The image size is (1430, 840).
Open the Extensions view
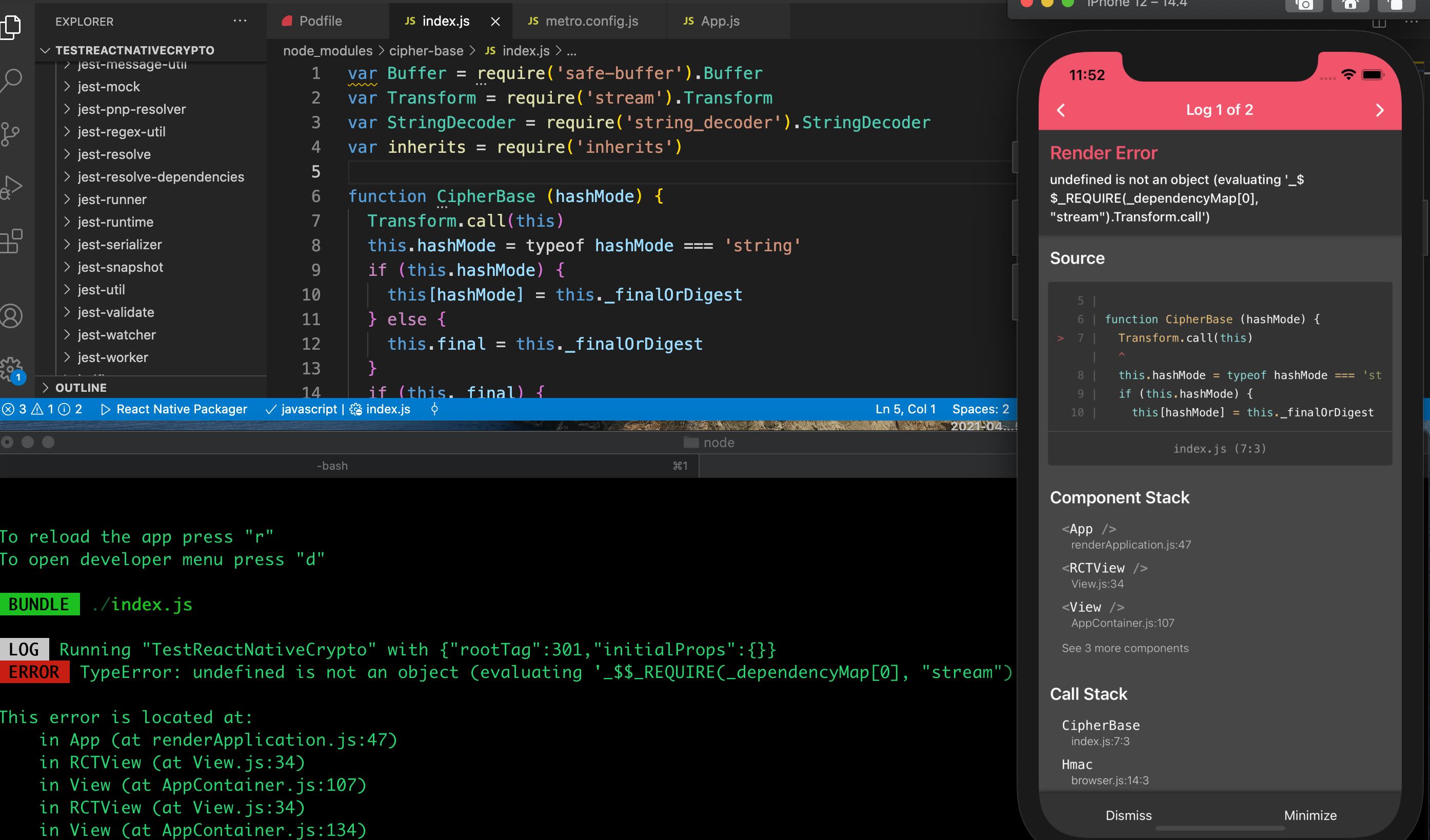point(10,242)
